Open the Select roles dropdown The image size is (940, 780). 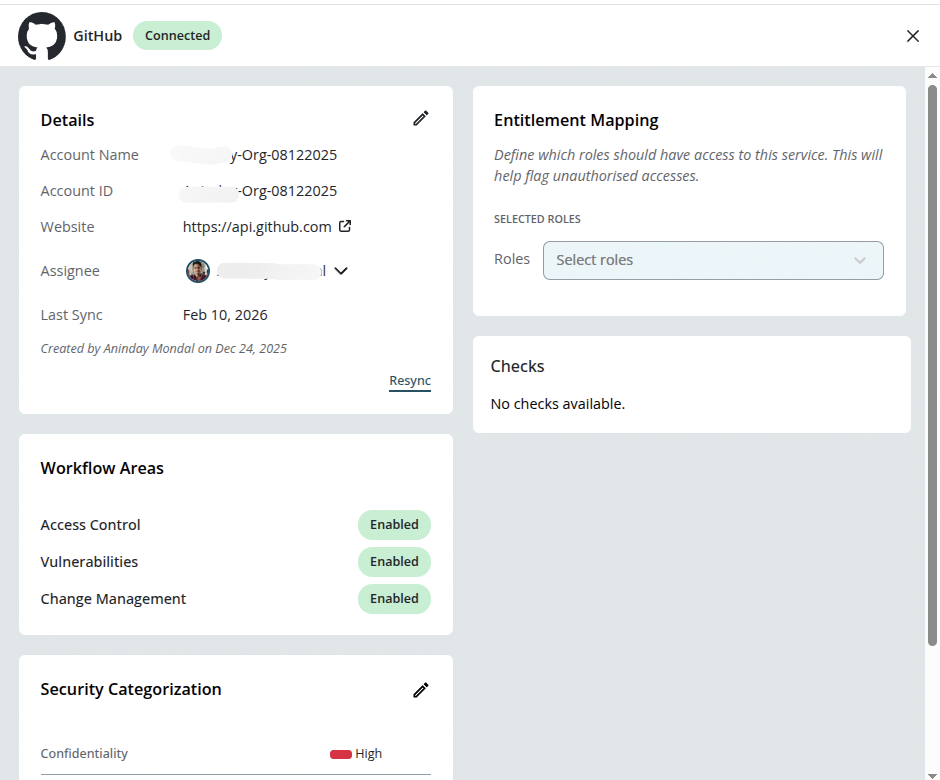713,260
